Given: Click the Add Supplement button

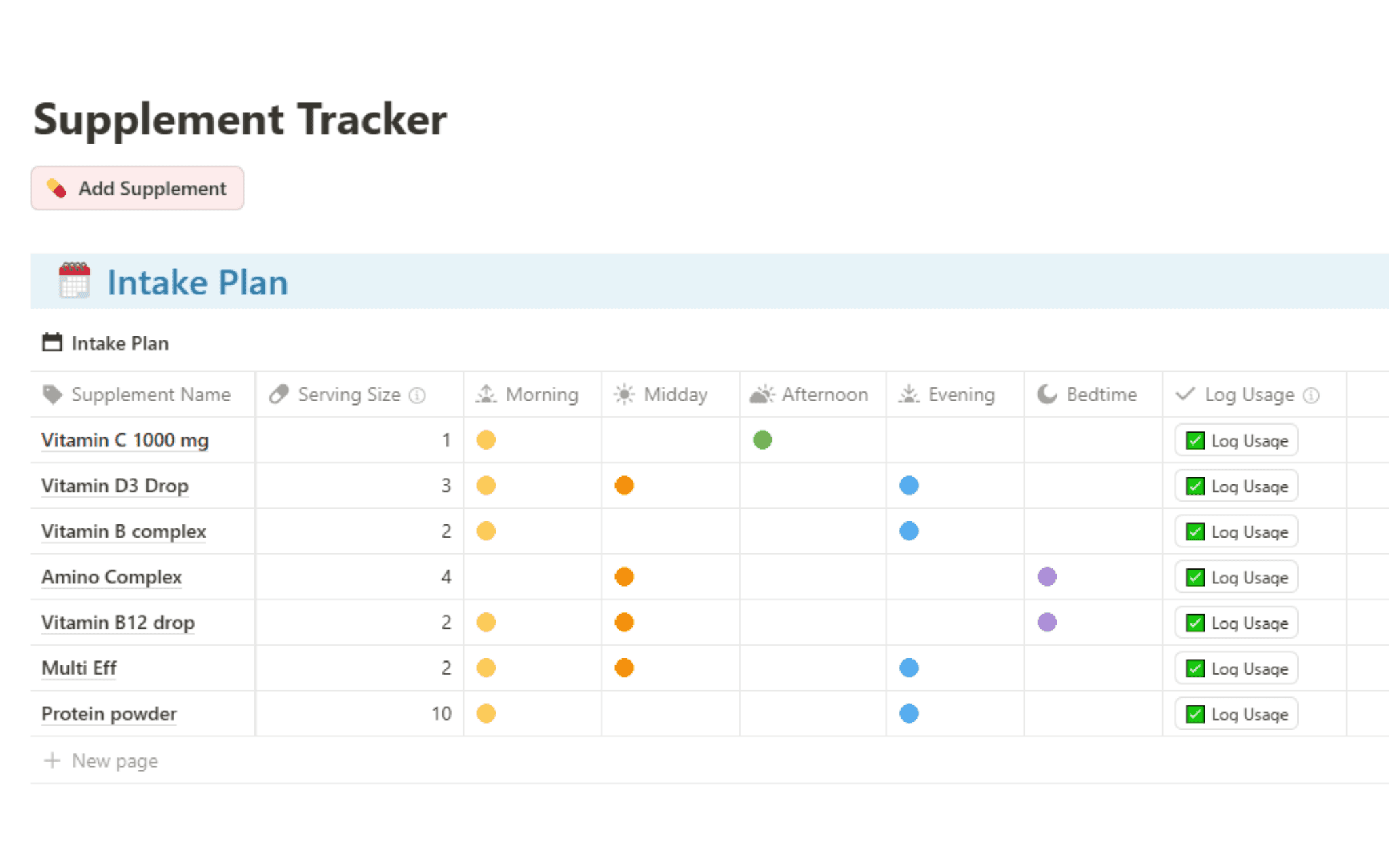Looking at the screenshot, I should [x=137, y=188].
